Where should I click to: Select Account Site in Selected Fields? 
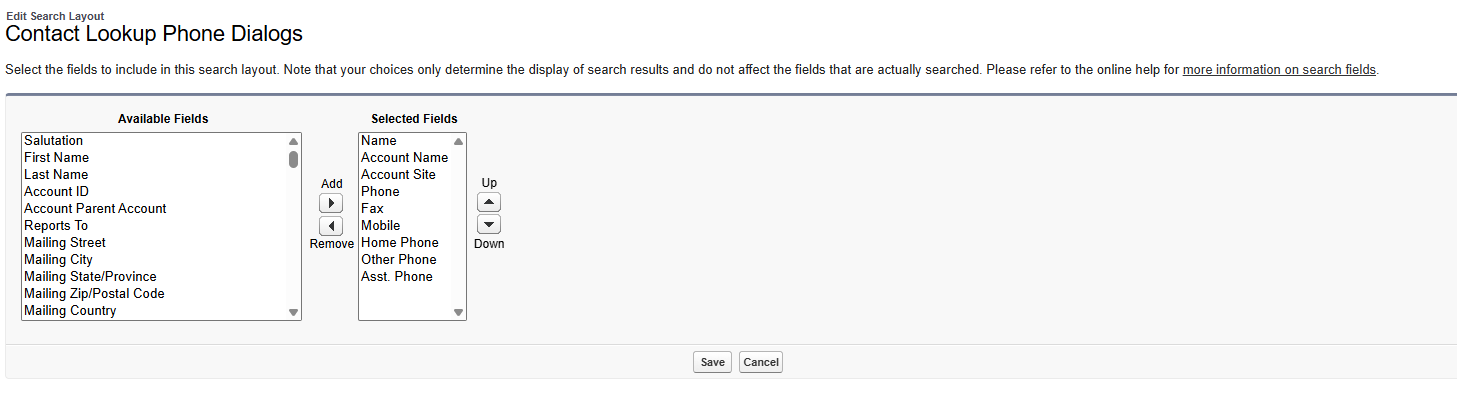(x=398, y=175)
